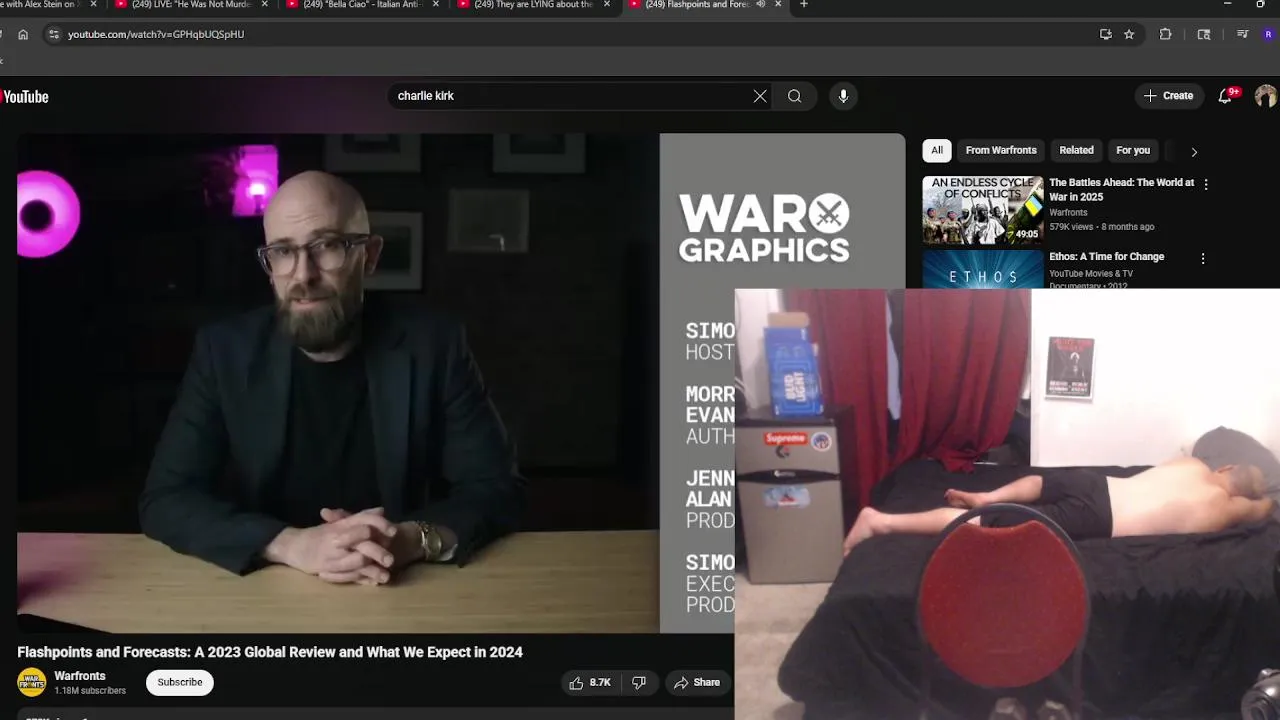
Task: Open the browser profile 'R' avatar
Action: [1268, 34]
